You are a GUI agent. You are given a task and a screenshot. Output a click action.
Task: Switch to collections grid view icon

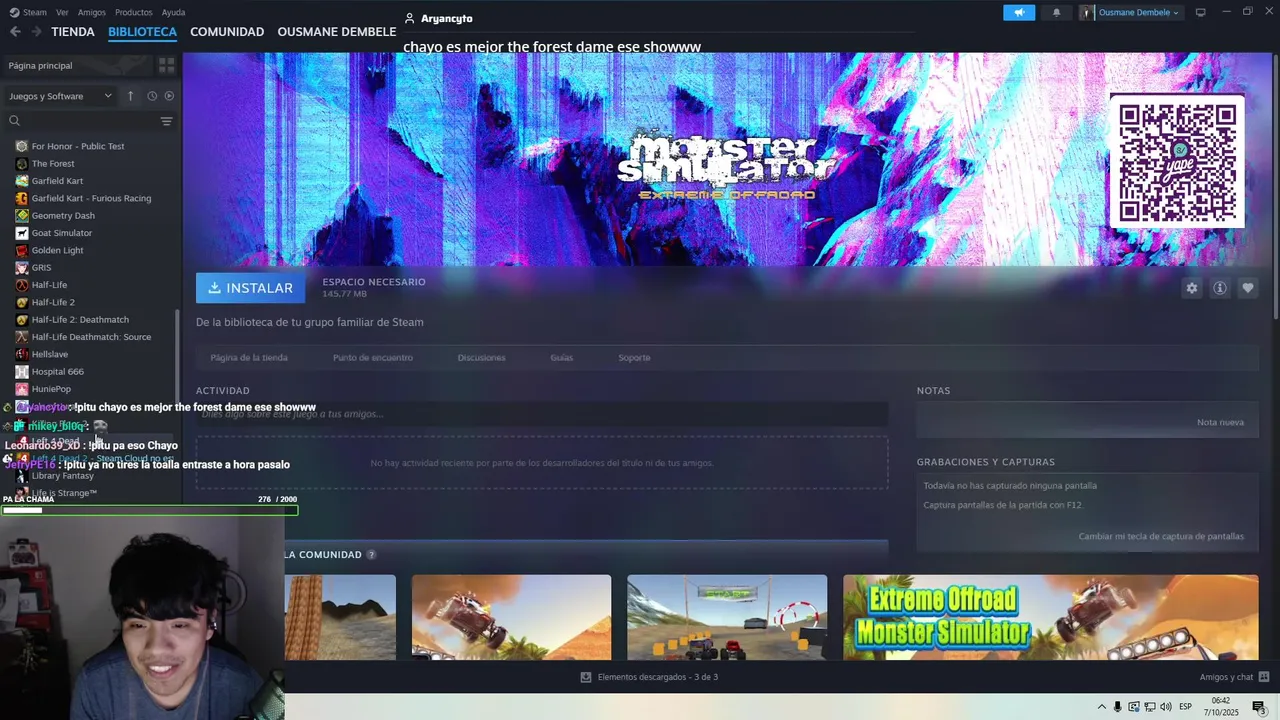[166, 65]
